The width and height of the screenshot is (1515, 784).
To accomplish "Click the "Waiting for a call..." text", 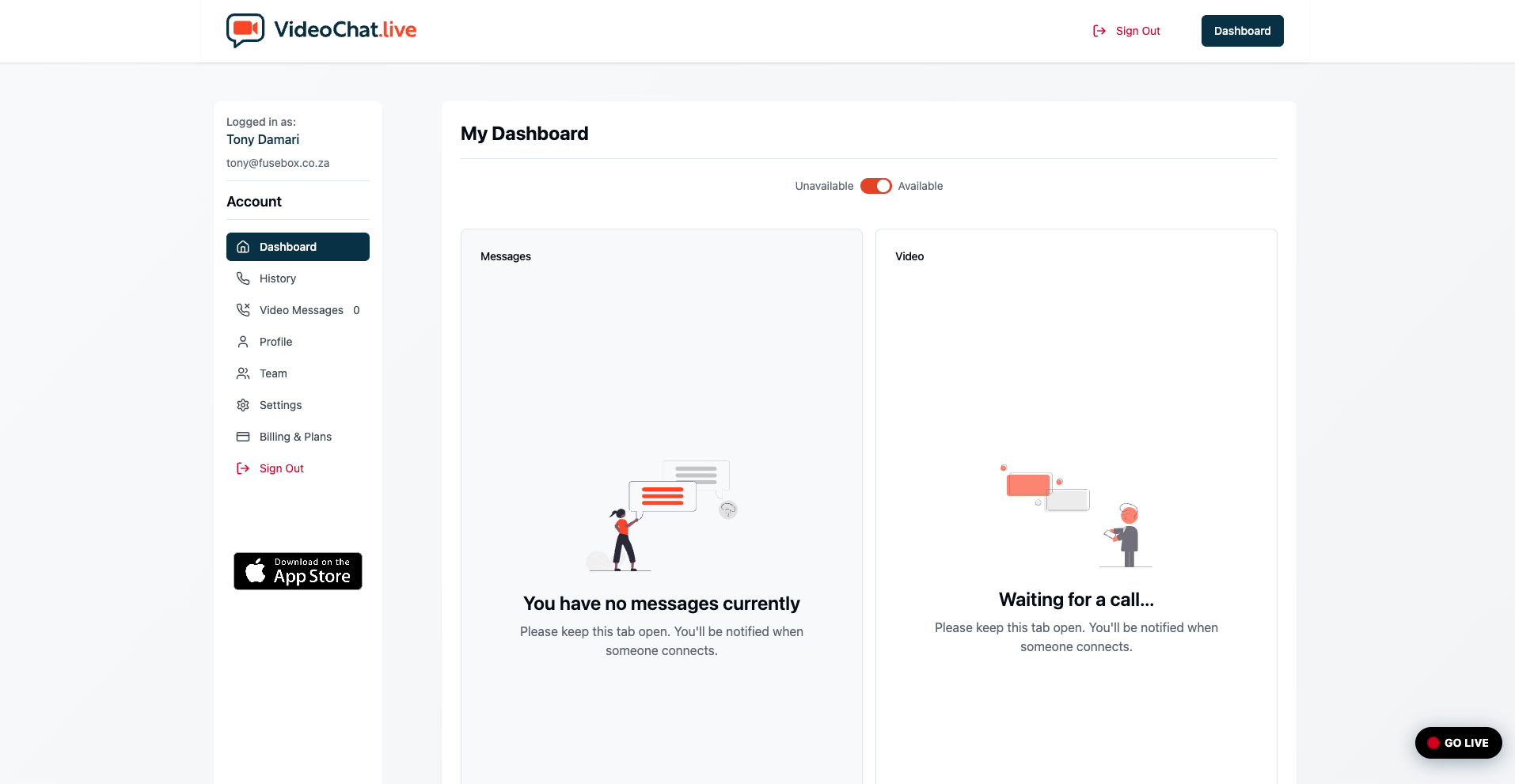I will tap(1076, 600).
